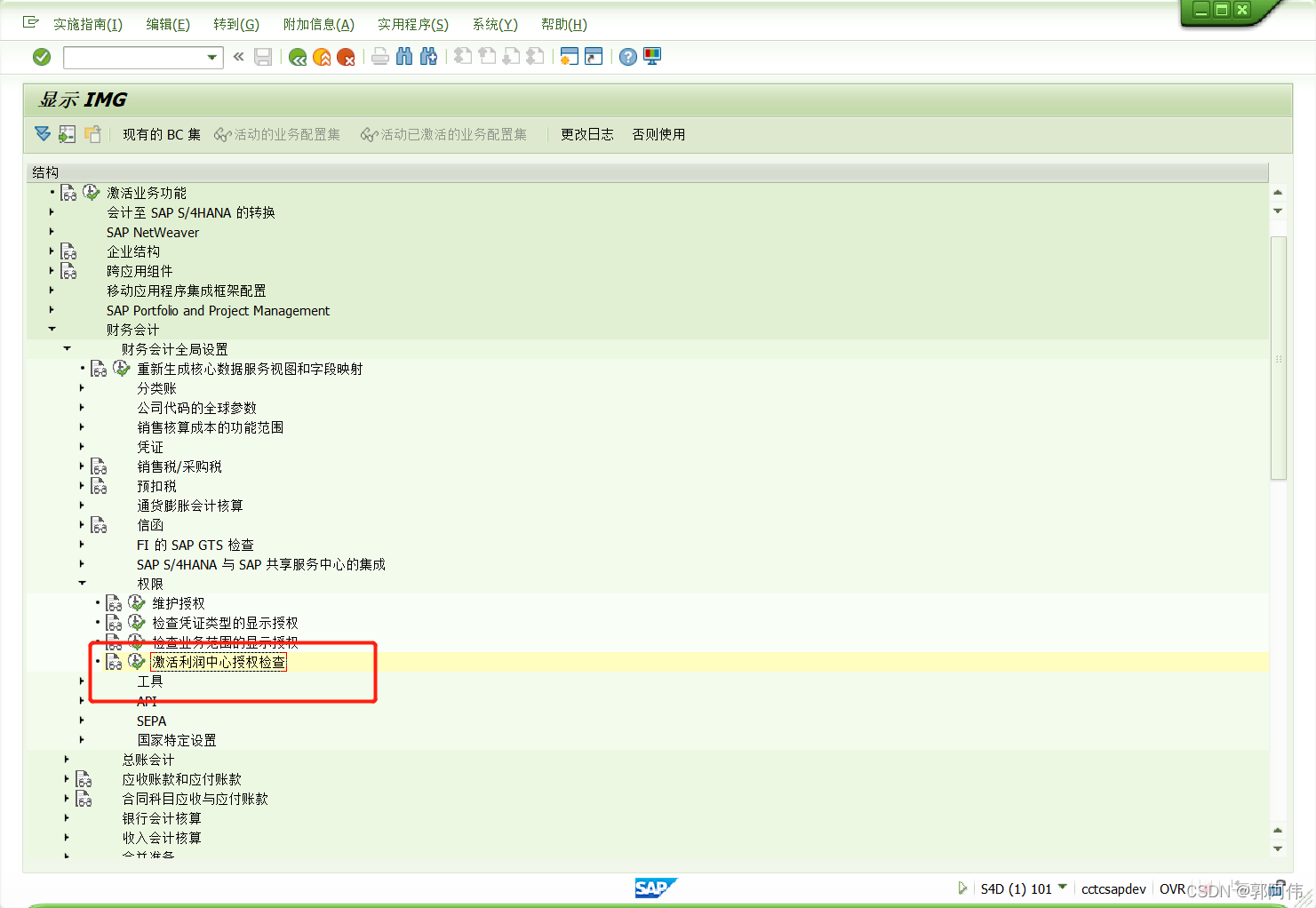Click the Previous Page icon
The width and height of the screenshot is (1316, 908).
tap(487, 57)
